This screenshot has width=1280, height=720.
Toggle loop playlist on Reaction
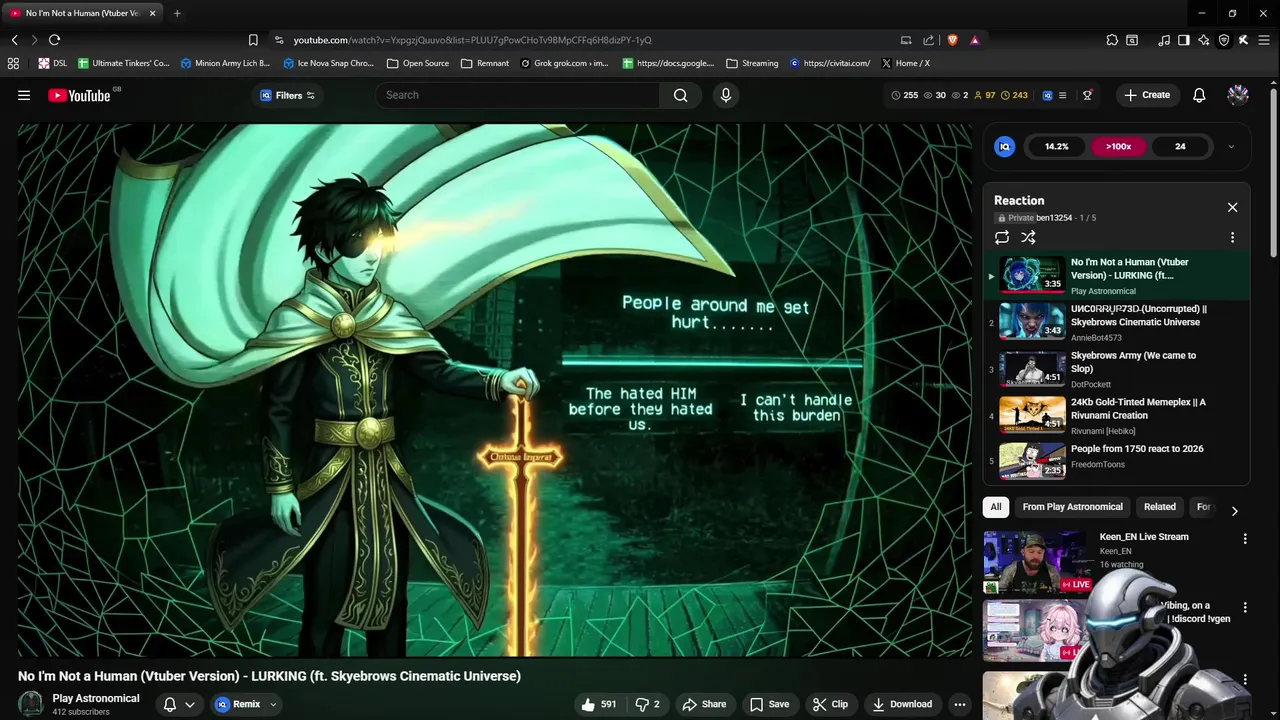pos(1001,237)
